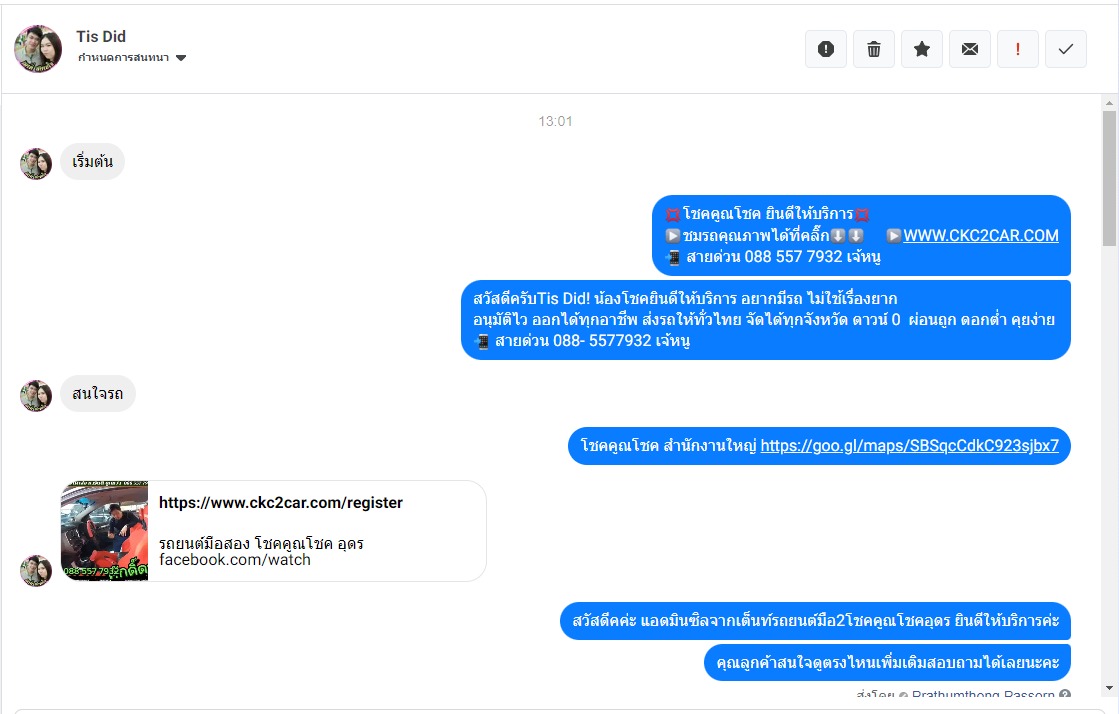This screenshot has height=714, width=1119.
Task: Mark conversation unread with envelope icon
Action: click(x=970, y=49)
